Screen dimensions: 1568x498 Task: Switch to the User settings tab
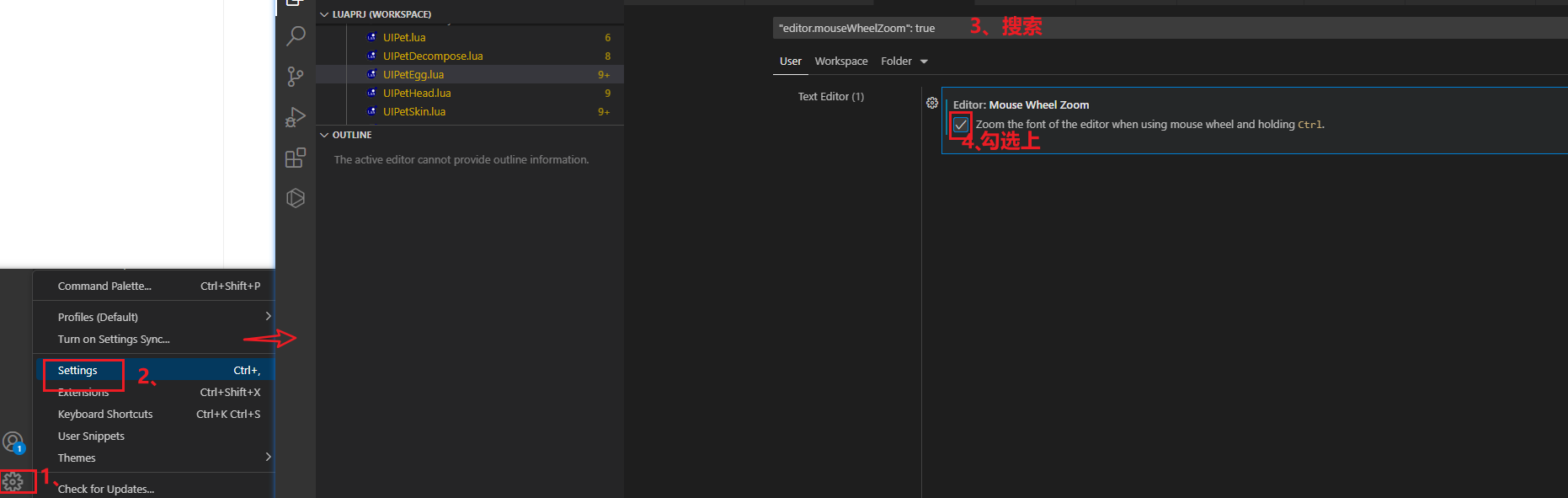pos(791,62)
